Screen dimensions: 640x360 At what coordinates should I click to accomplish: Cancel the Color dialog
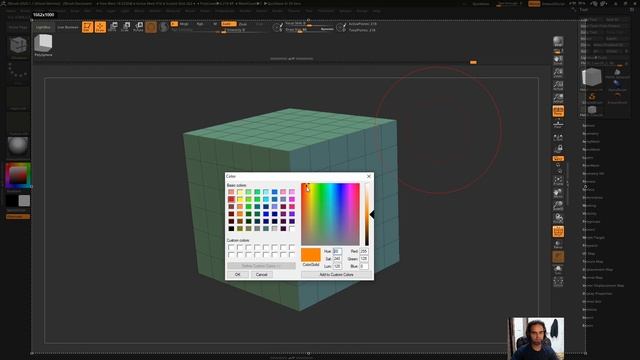261,275
